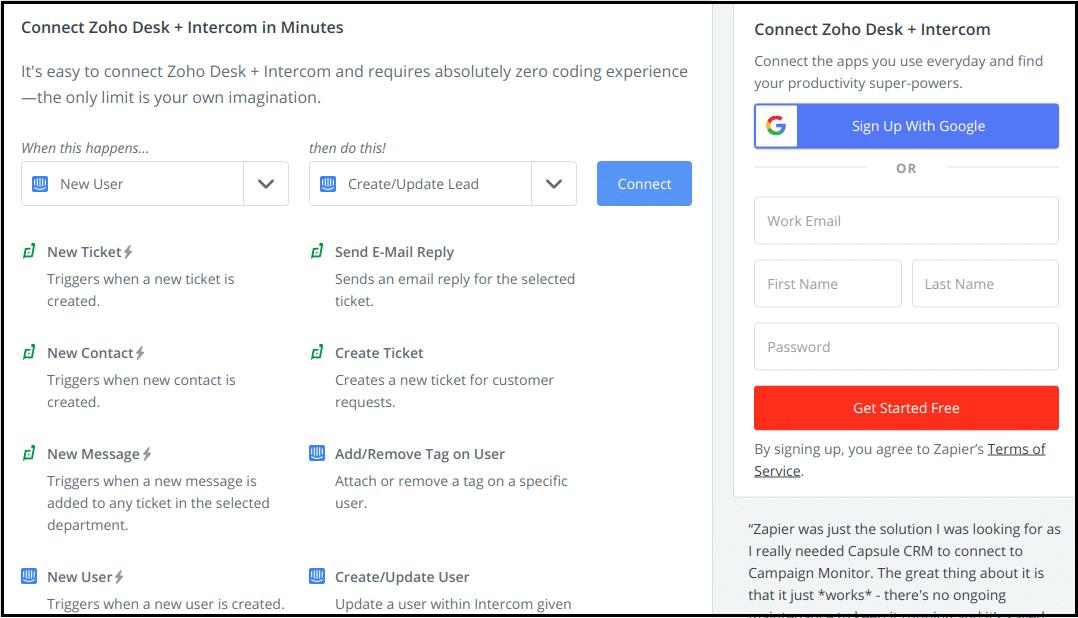
Task: Click 'Connect Zoho Desk + Intercom in Minutes' heading
Action: pos(182,27)
